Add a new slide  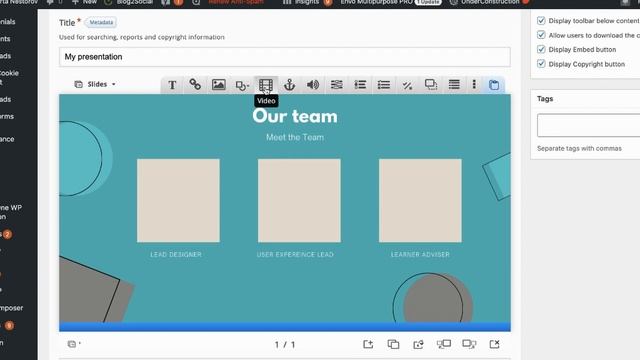[x=368, y=344]
